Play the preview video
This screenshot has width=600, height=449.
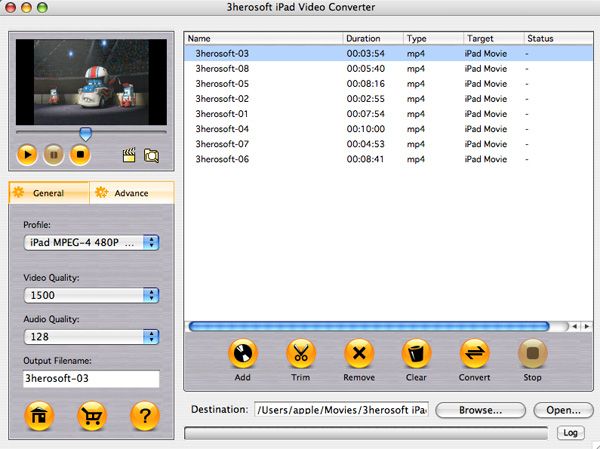(x=27, y=155)
